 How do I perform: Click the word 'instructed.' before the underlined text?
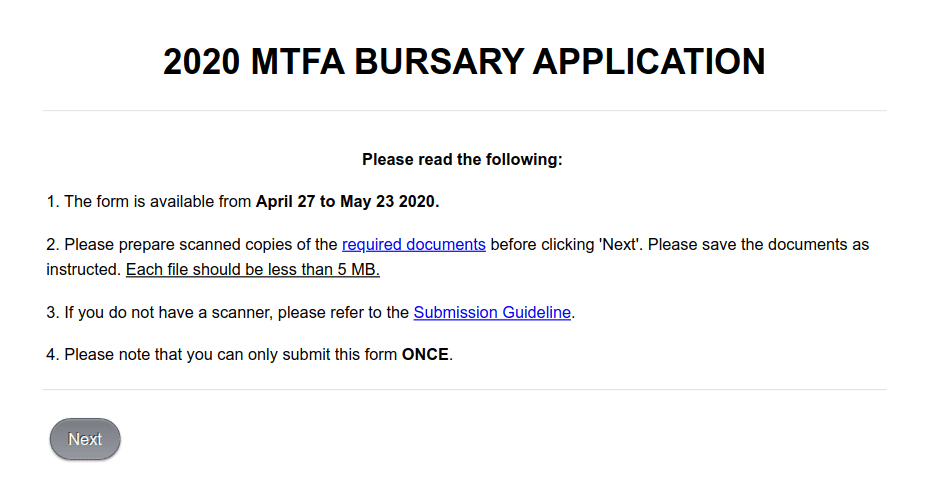click(x=83, y=270)
